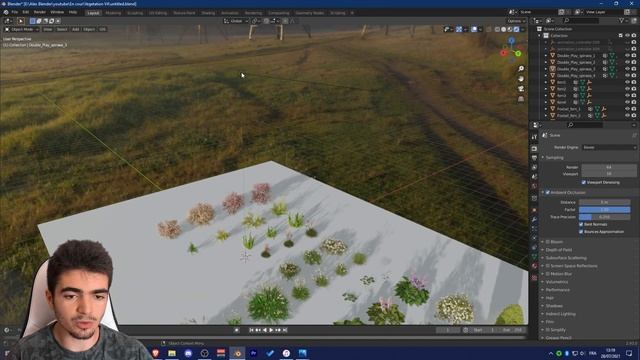Open the viewport Add menu
This screenshot has width=640, height=360.
[76, 29]
